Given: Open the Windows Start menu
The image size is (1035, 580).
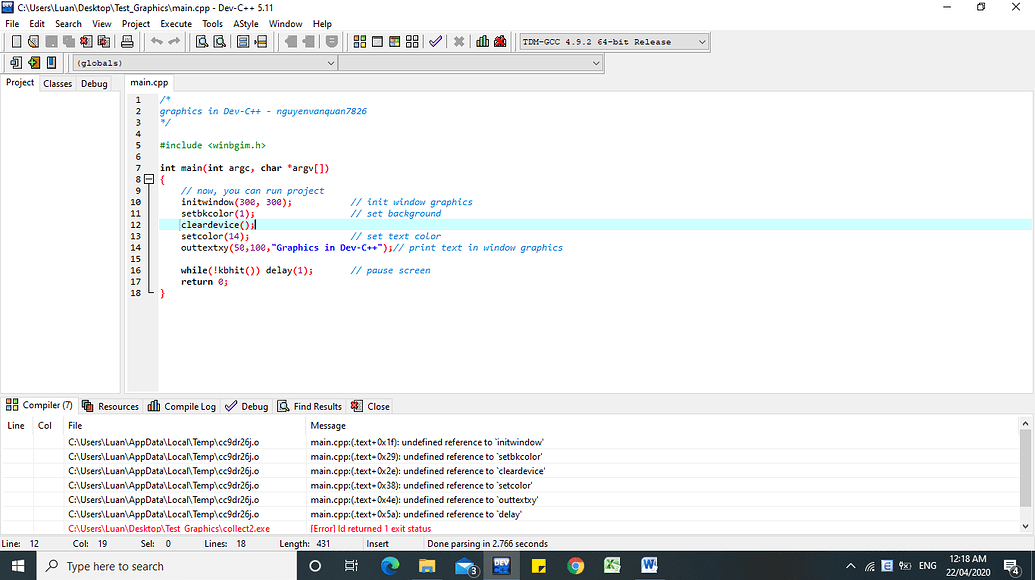Looking at the screenshot, I should [x=17, y=564].
